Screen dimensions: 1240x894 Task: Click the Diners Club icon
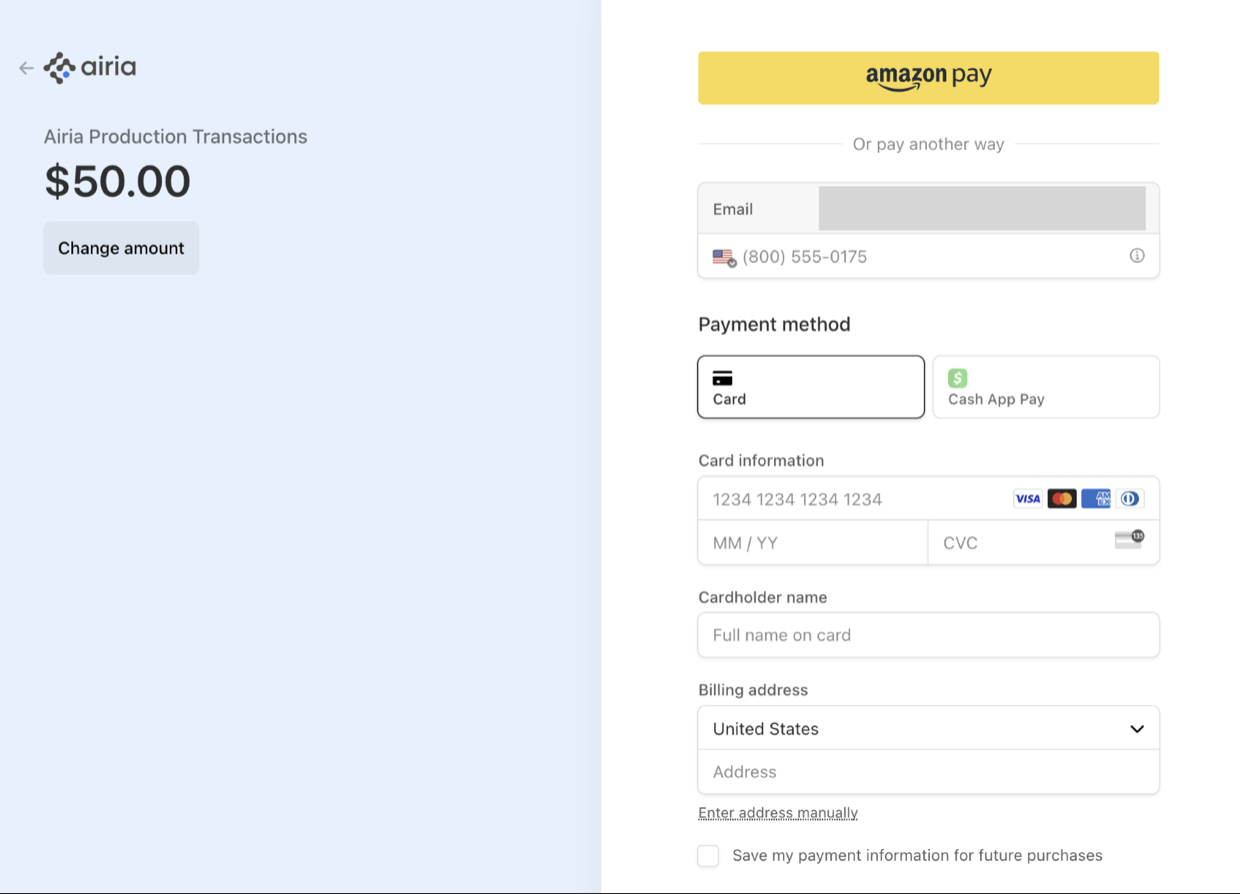click(x=1130, y=498)
